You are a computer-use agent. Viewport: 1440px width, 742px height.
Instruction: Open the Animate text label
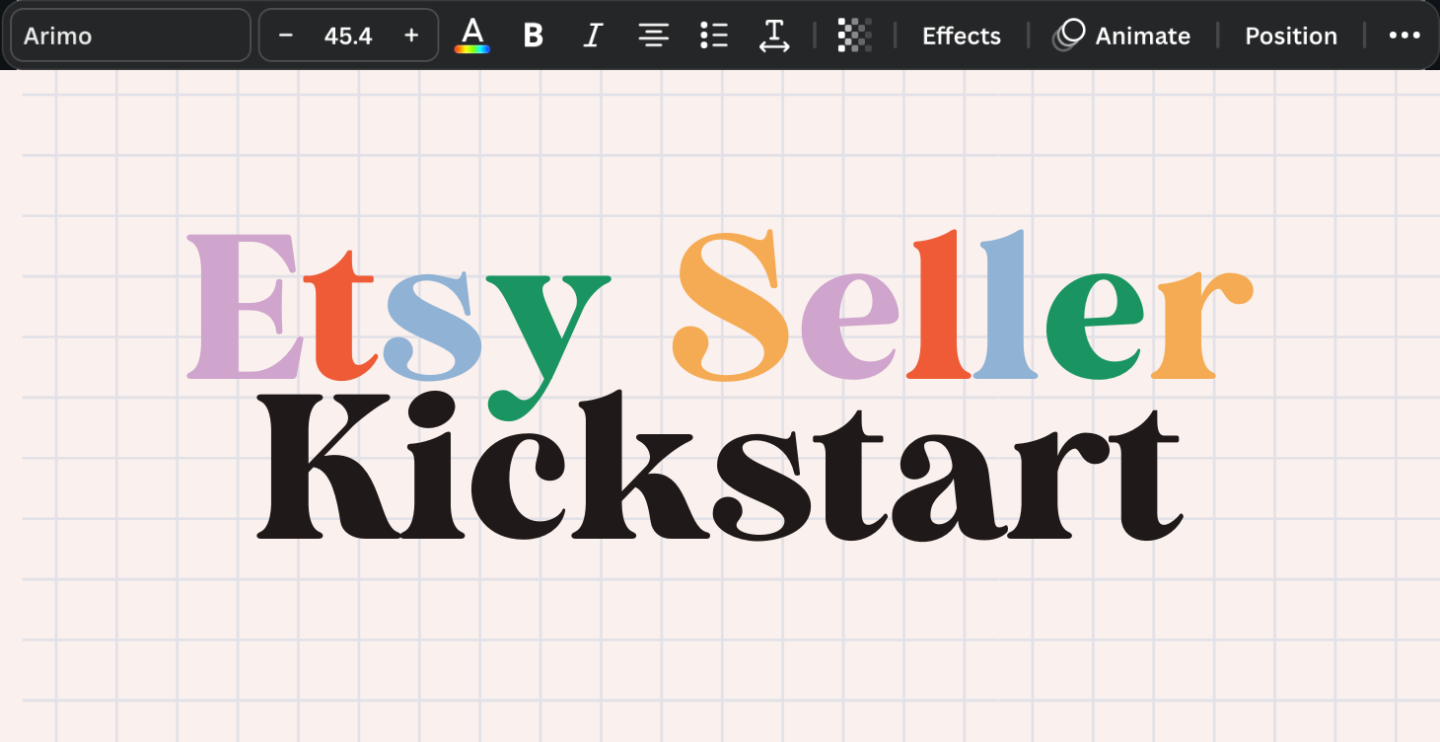tap(1142, 36)
